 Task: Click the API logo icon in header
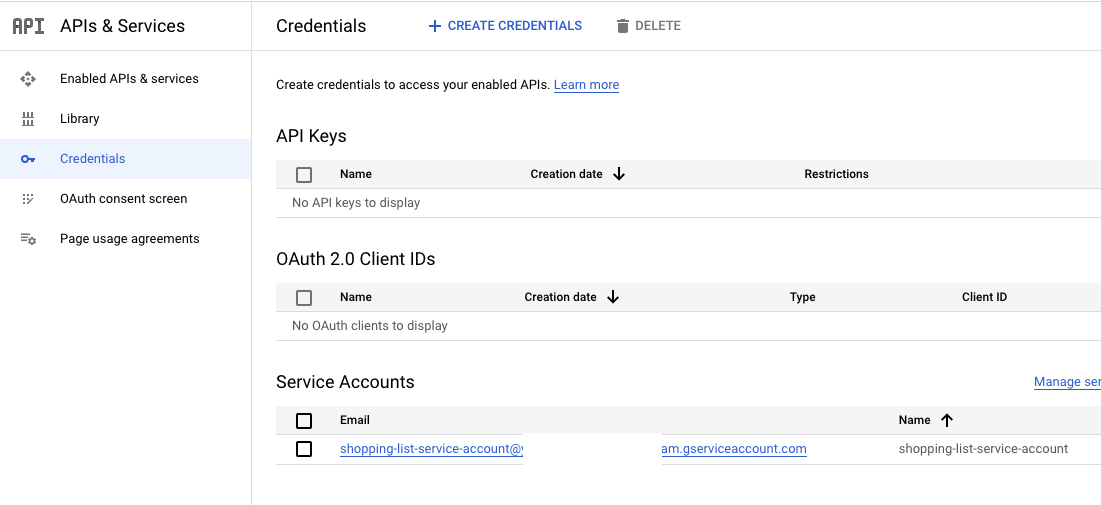pyautogui.click(x=28, y=26)
